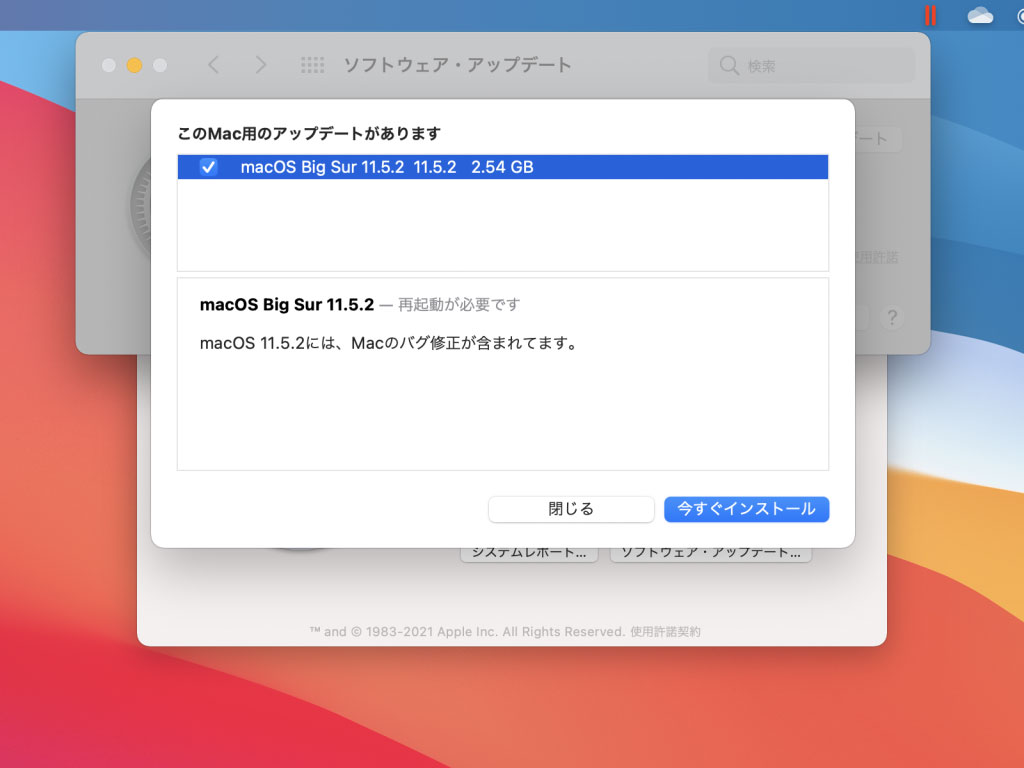The height and width of the screenshot is (768, 1024).
Task: Open help via the question mark icon
Action: click(892, 318)
